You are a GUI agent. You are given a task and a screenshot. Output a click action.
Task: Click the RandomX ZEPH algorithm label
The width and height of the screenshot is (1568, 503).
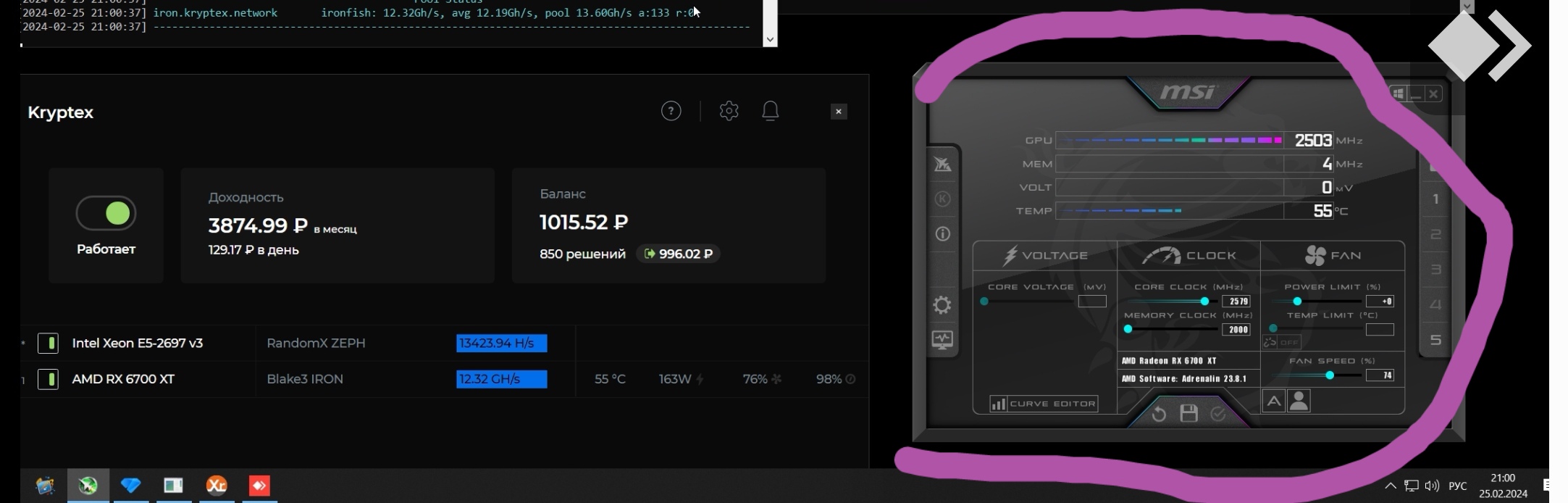[x=316, y=343]
